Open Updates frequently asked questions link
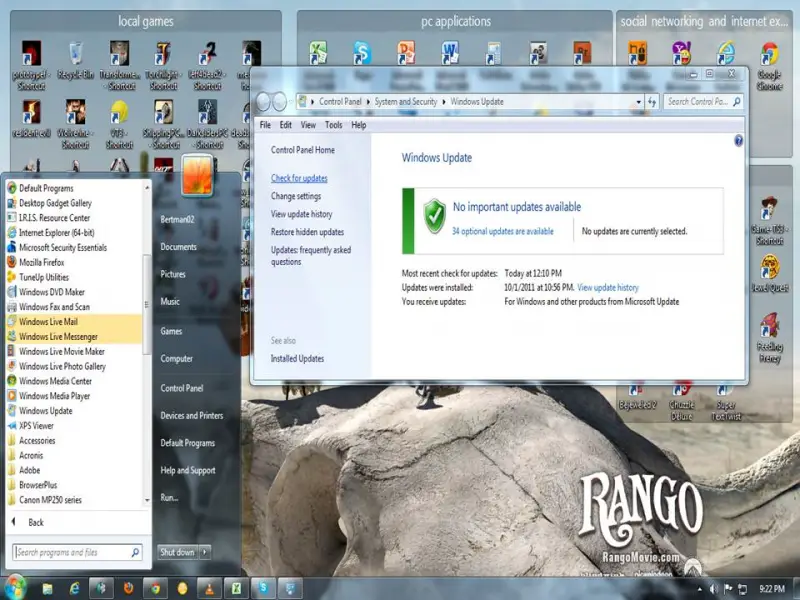800x600 pixels. point(310,256)
